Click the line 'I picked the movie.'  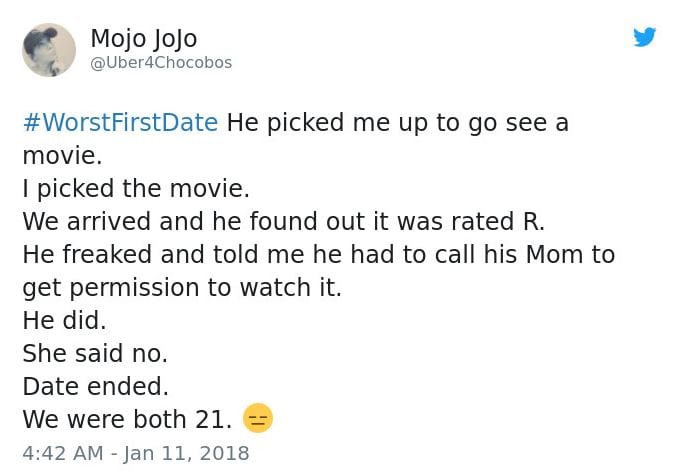point(136,189)
